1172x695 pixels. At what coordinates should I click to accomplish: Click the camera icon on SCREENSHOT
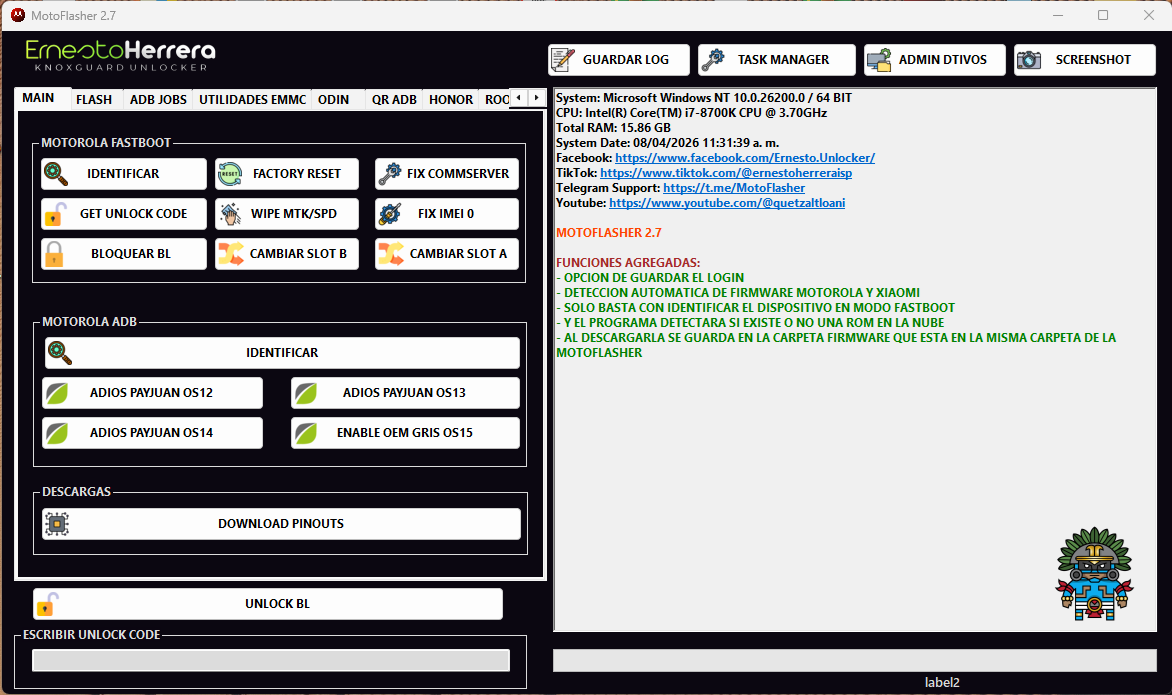point(1029,60)
